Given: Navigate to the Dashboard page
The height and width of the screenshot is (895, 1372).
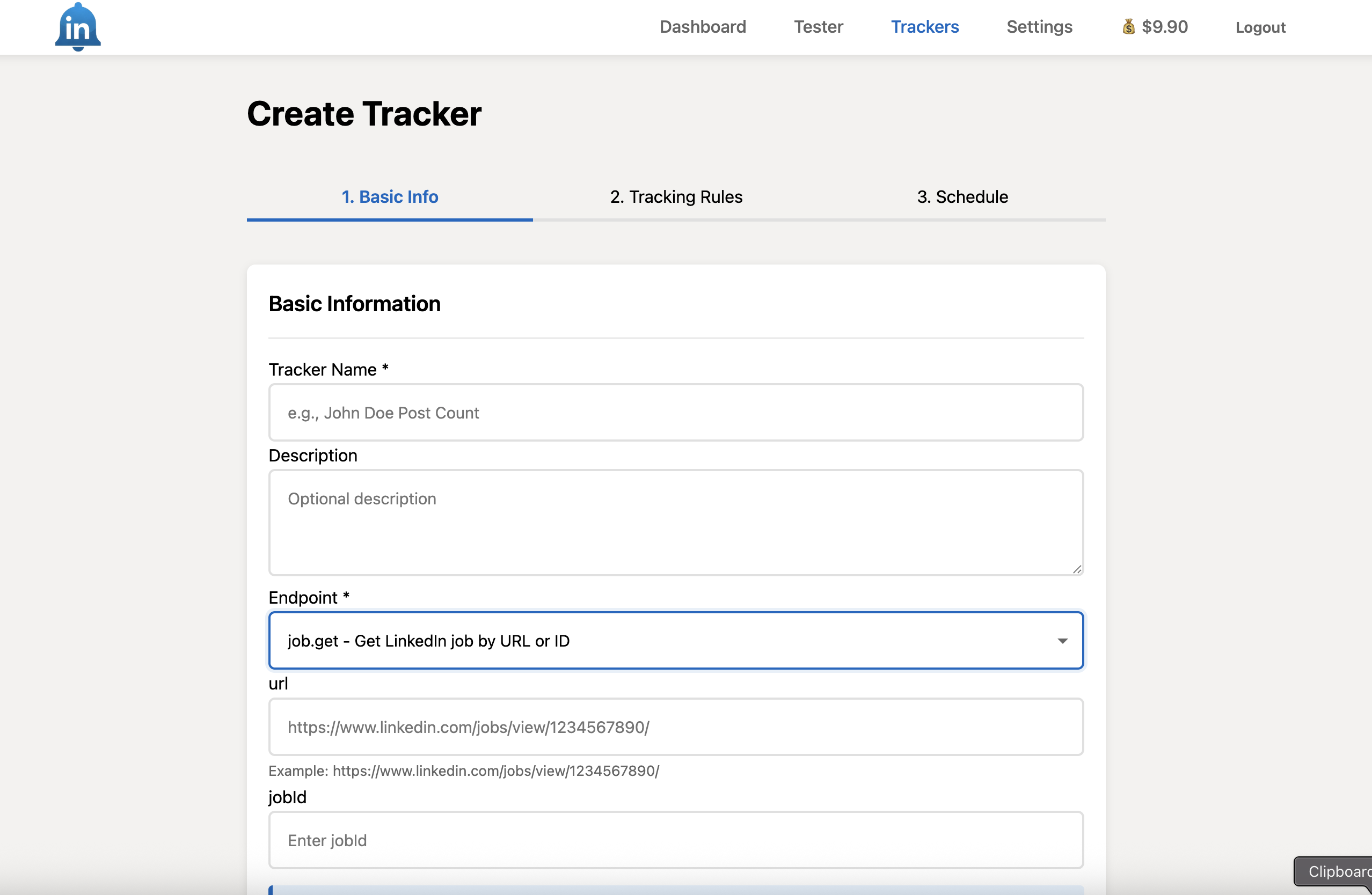Looking at the screenshot, I should click(702, 26).
